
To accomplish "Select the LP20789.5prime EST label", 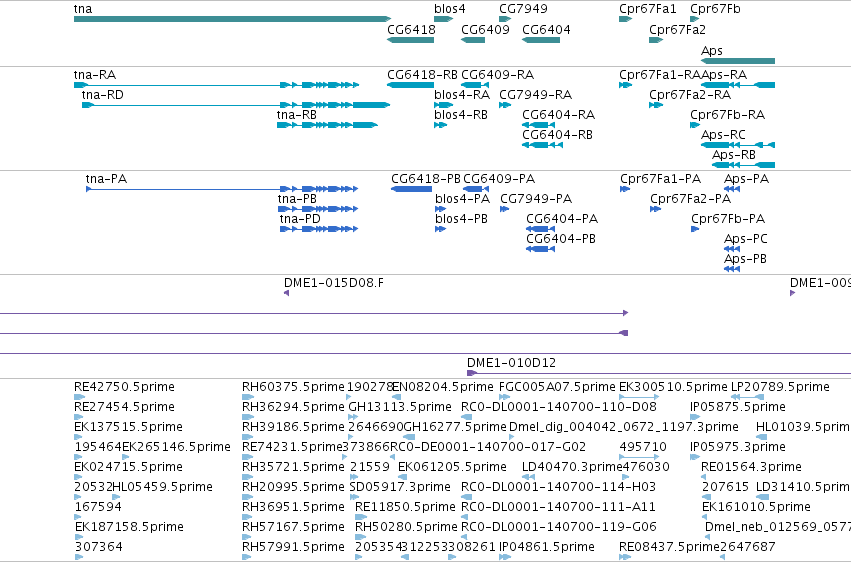I will tap(780, 386).
